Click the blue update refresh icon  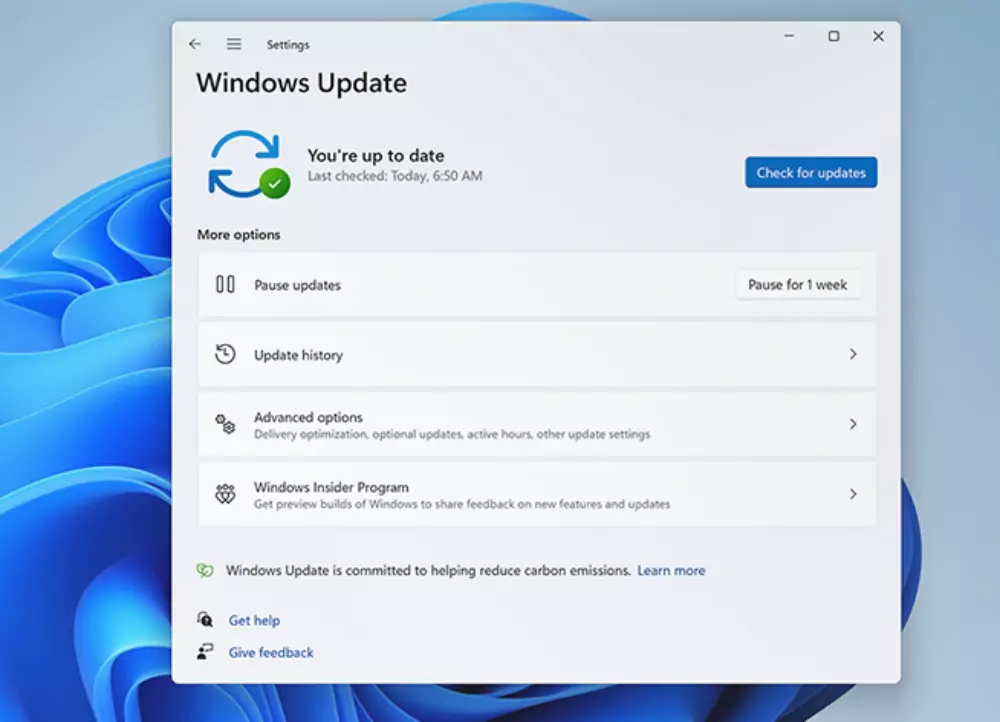pyautogui.click(x=243, y=163)
